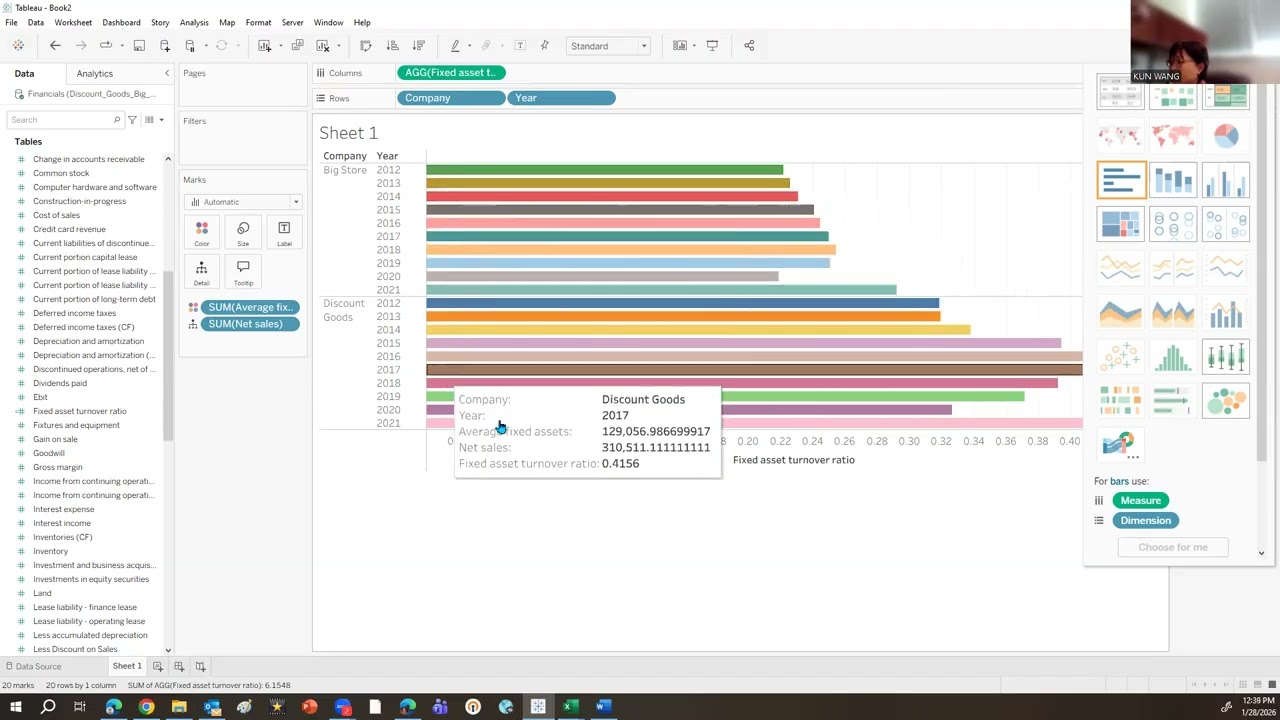Click New Worksheet icon beside Sheet 1 tab
This screenshot has height=720, width=1280.
[x=158, y=666]
